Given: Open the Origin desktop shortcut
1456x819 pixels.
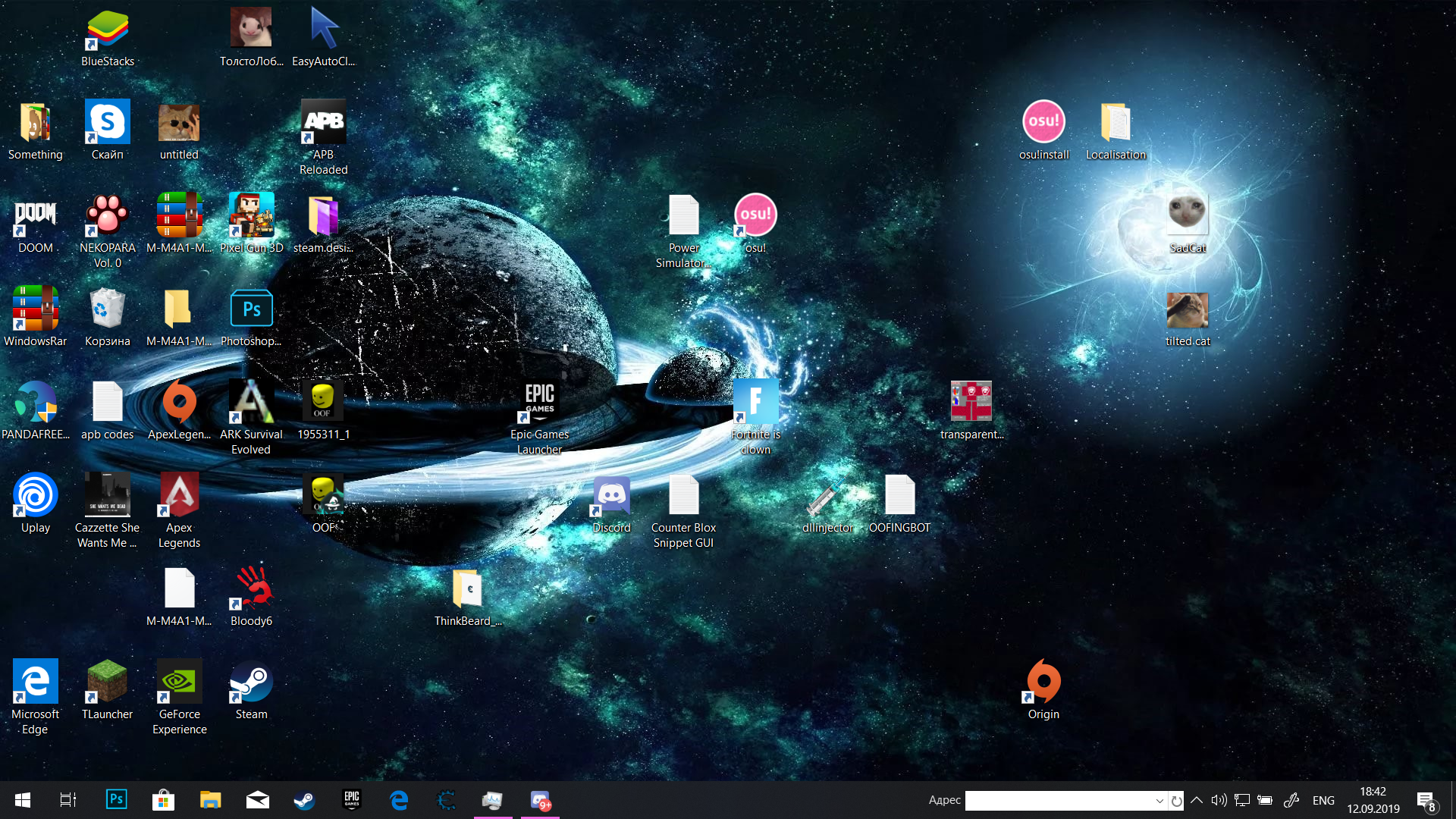Looking at the screenshot, I should [x=1044, y=691].
